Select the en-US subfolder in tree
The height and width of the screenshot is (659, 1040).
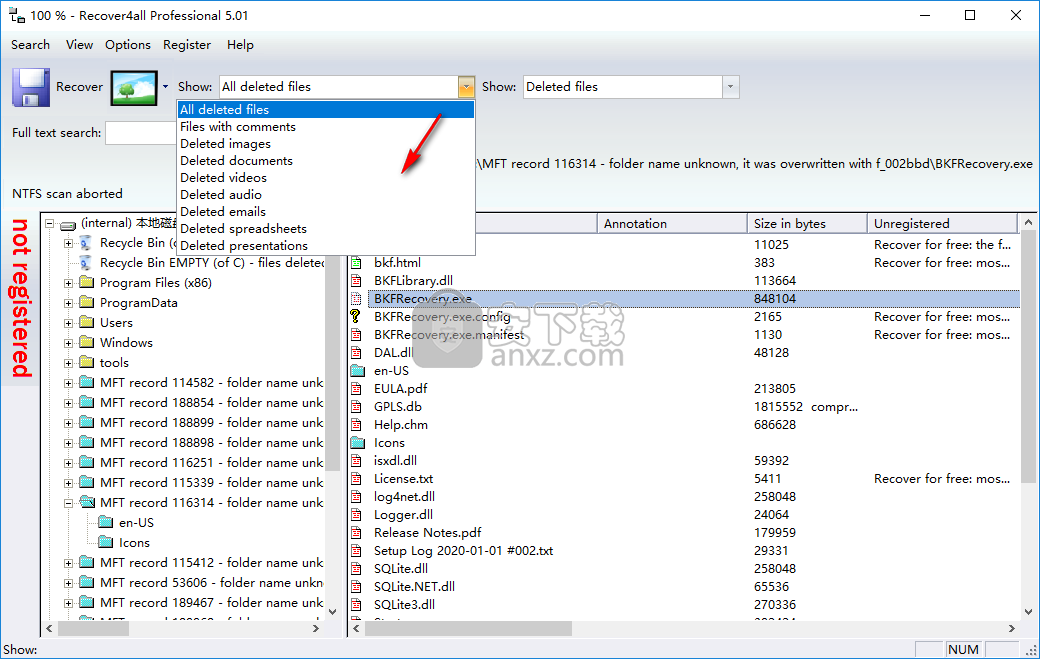click(136, 522)
